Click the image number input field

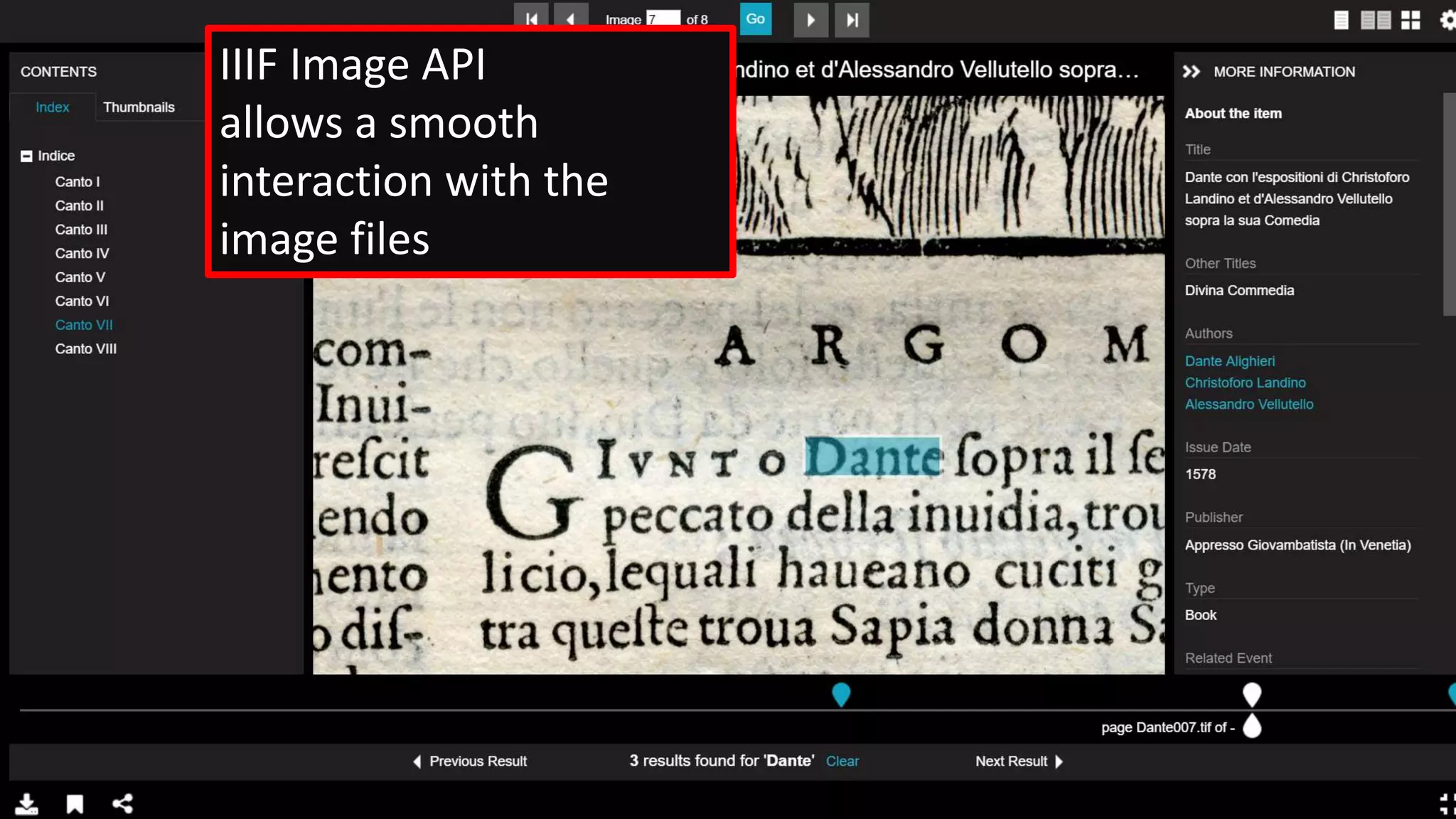(x=663, y=18)
